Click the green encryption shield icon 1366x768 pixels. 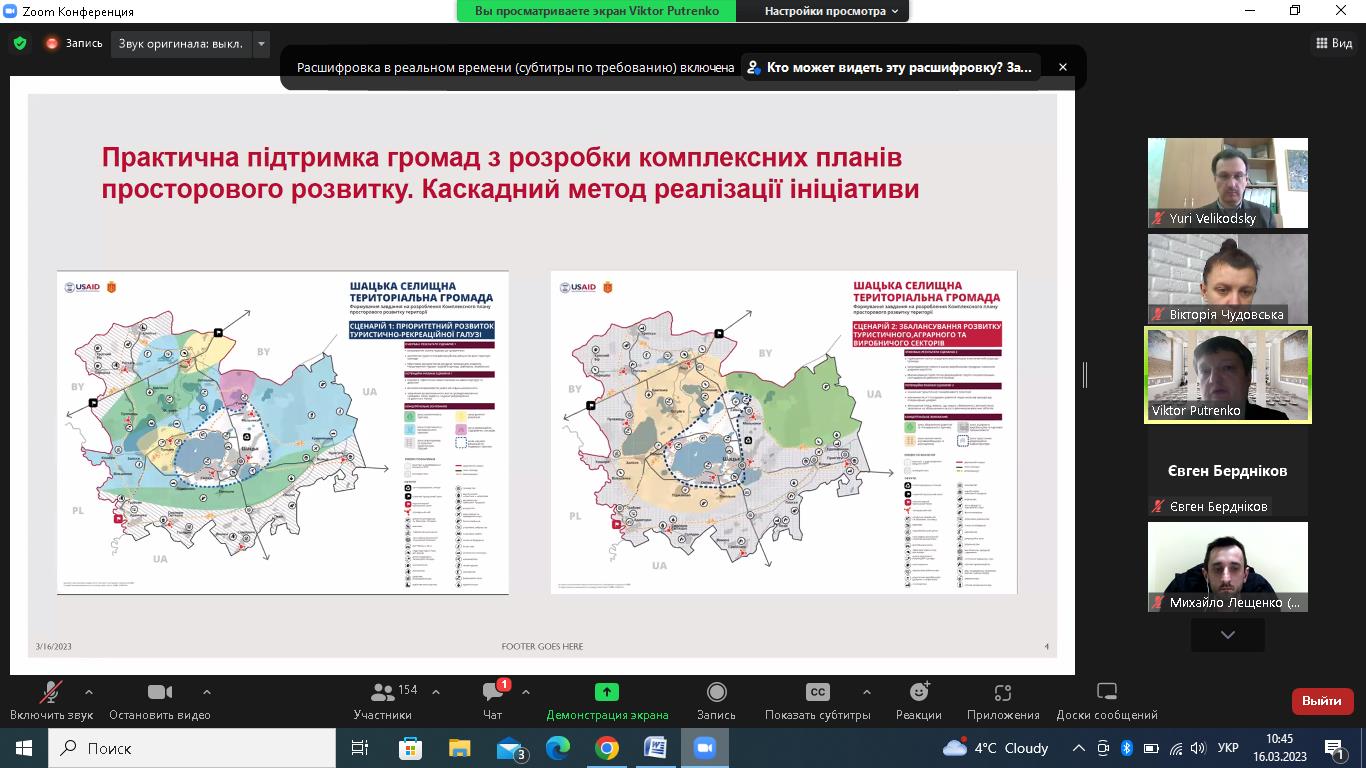pos(20,44)
